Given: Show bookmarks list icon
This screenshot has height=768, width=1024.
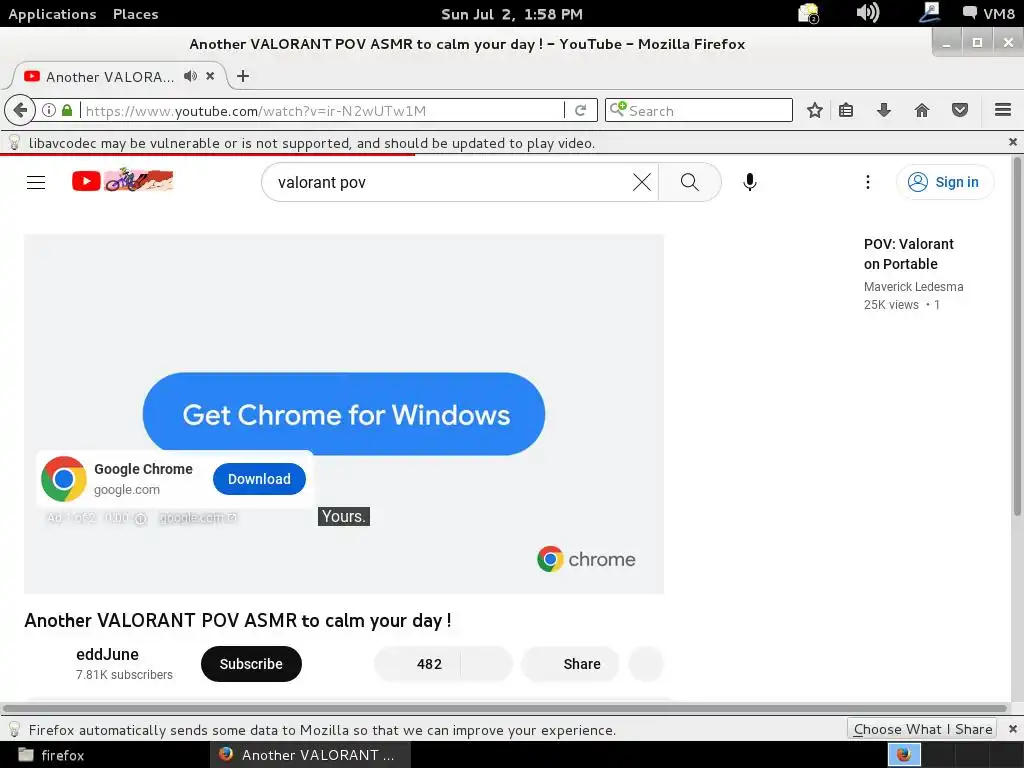Looking at the screenshot, I should pyautogui.click(x=846, y=110).
